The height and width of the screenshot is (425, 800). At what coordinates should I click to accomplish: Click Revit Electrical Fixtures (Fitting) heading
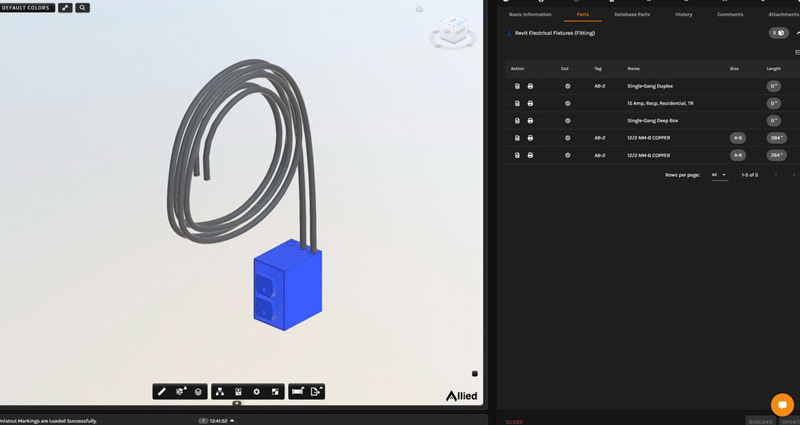tap(555, 33)
